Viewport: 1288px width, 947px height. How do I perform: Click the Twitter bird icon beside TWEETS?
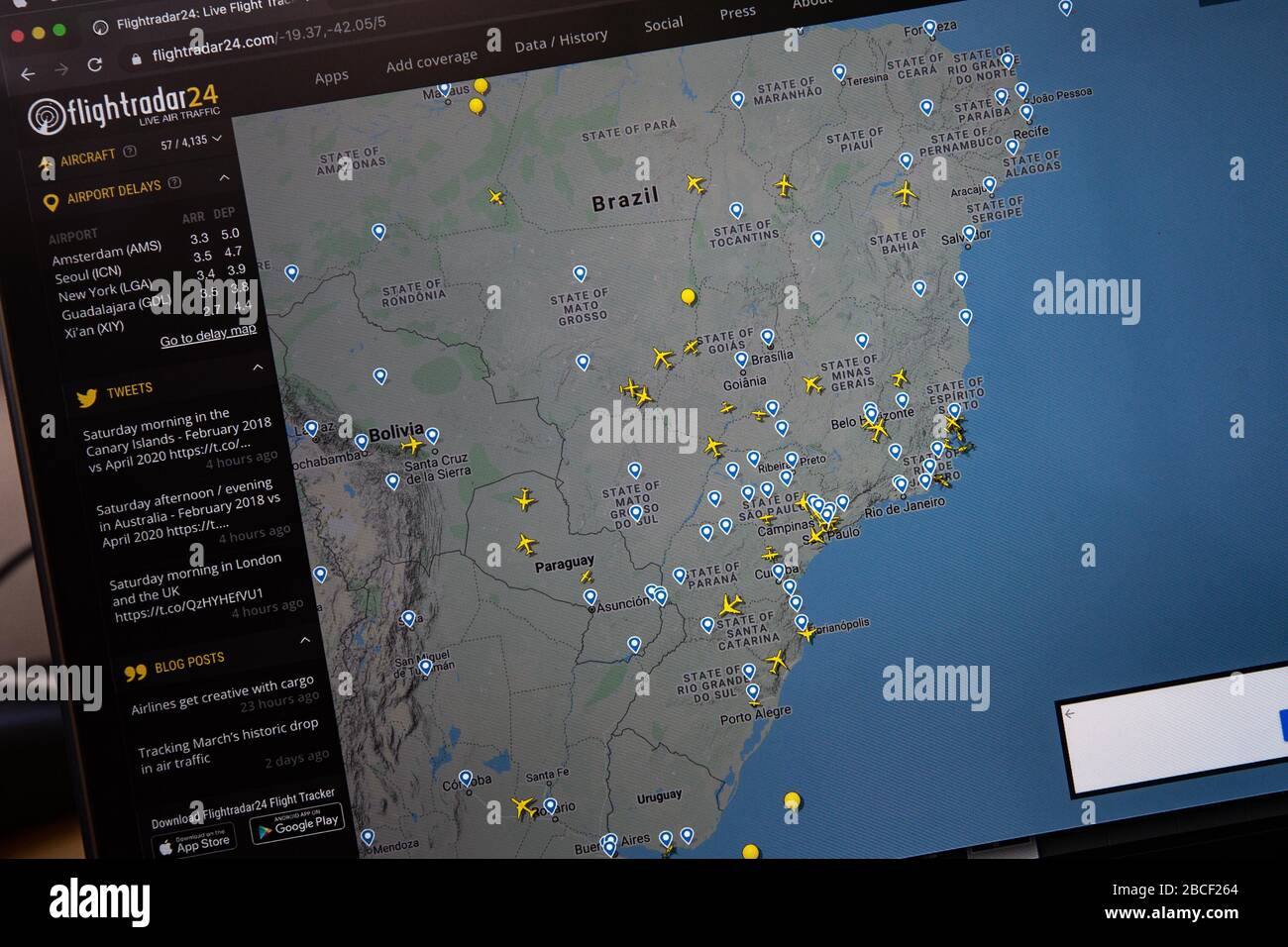(87, 397)
